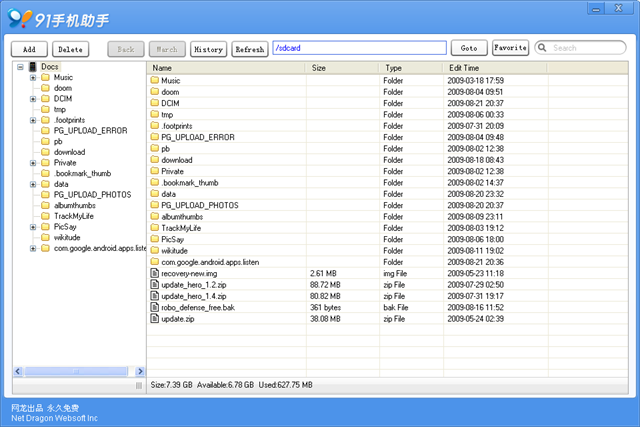The image size is (640, 427).
Task: Click update.zip file icon
Action: tap(155, 318)
